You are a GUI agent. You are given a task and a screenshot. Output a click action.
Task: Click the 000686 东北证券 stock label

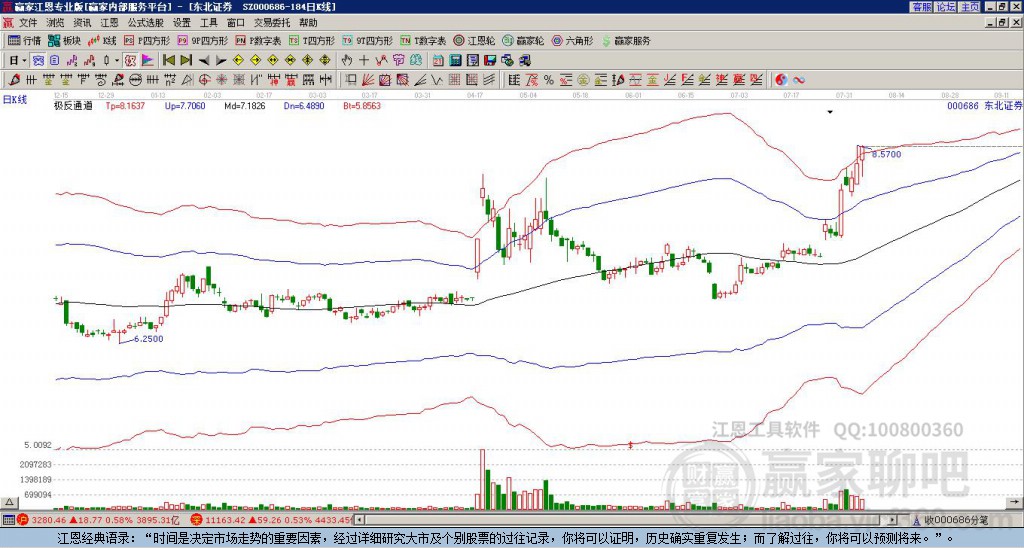985,106
